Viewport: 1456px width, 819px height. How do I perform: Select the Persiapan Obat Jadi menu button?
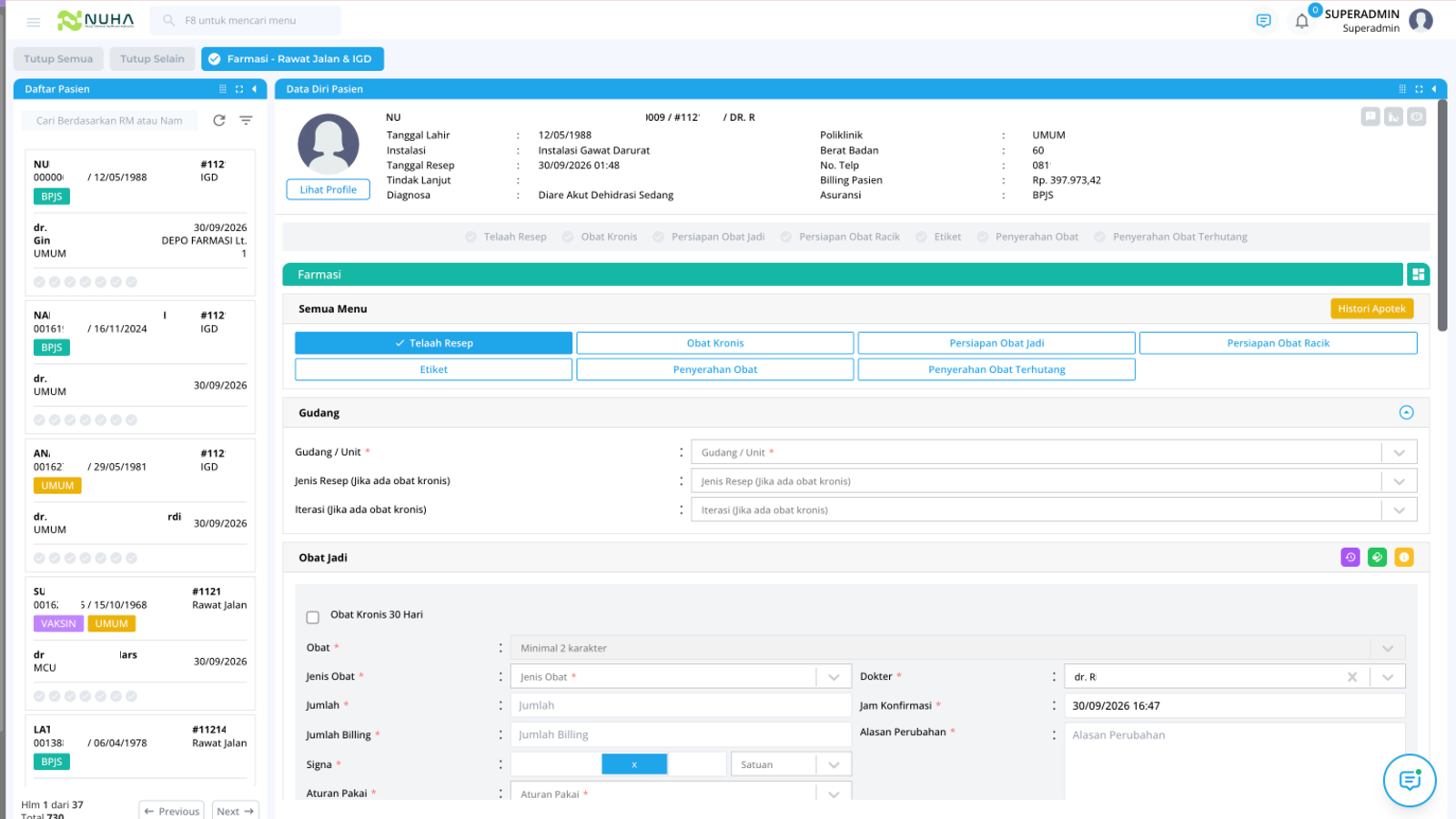(x=996, y=343)
